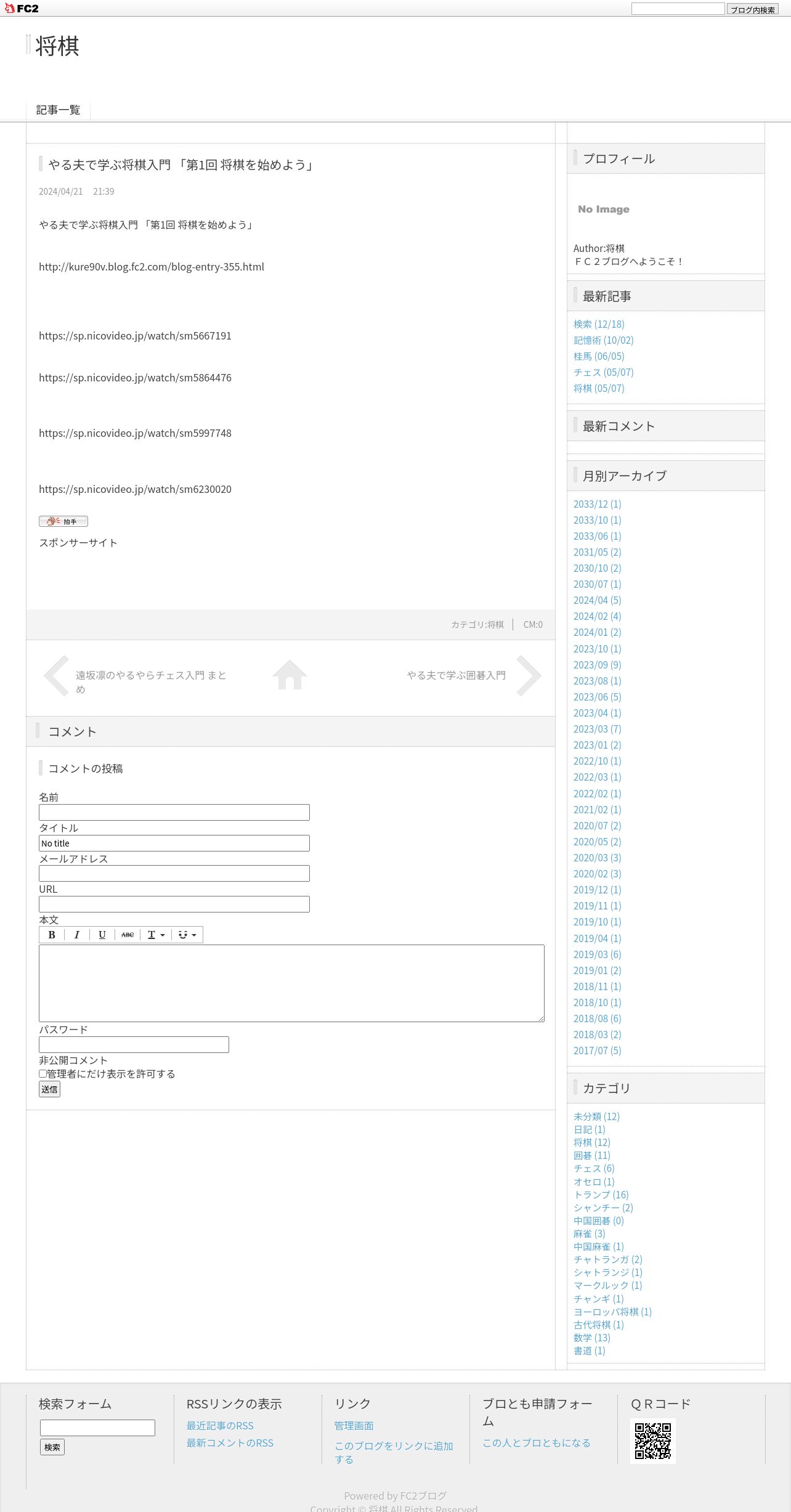This screenshot has width=791, height=1512.
Task: Click the パスワード input field
Action: (134, 1044)
